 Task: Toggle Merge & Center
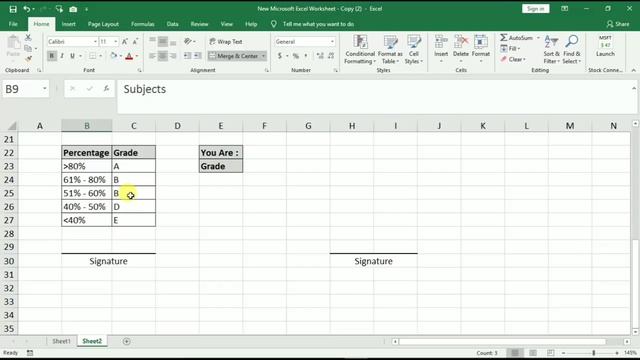pyautogui.click(x=233, y=56)
